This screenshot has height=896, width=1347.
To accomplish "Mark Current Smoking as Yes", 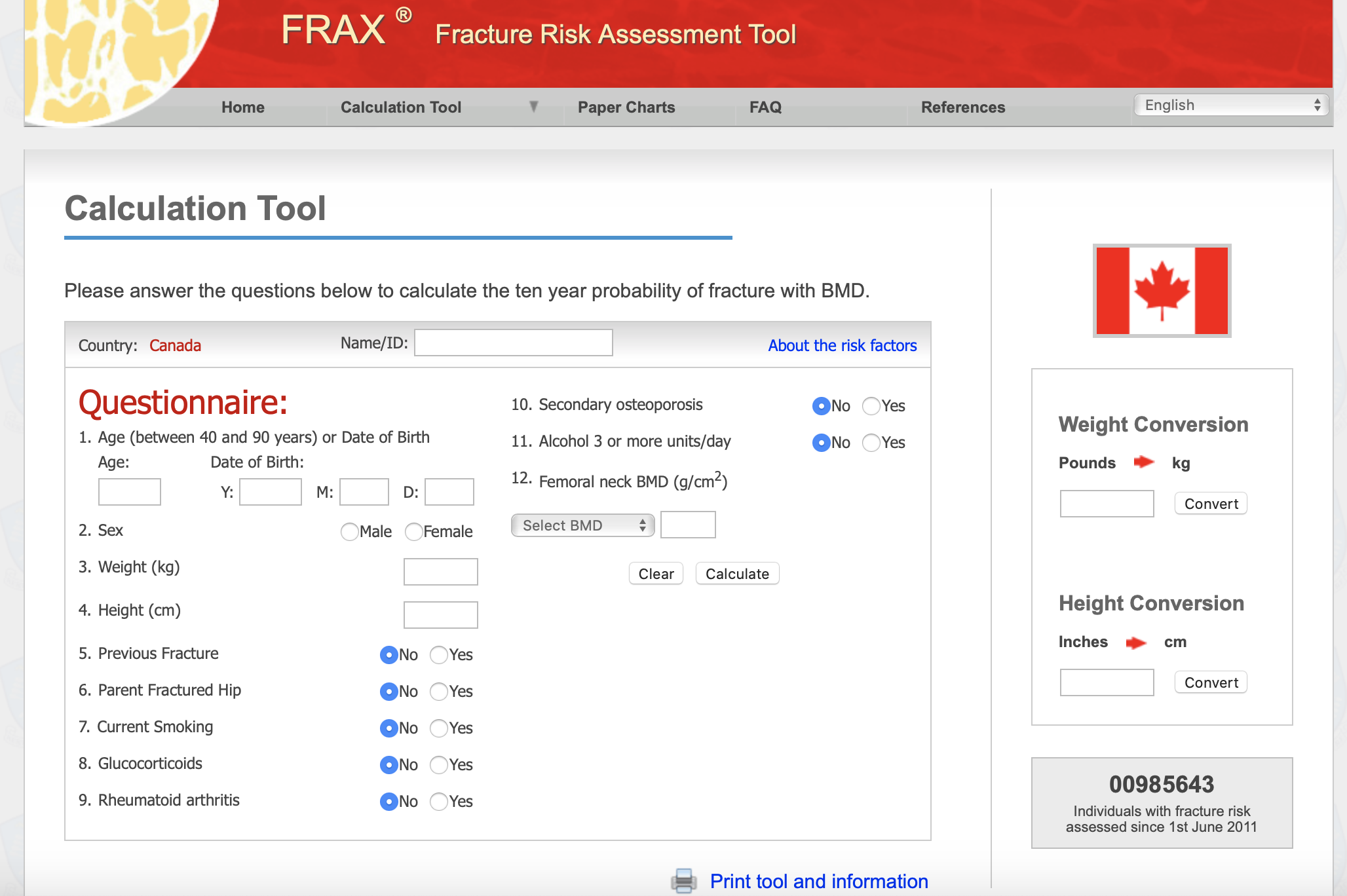I will (439, 728).
